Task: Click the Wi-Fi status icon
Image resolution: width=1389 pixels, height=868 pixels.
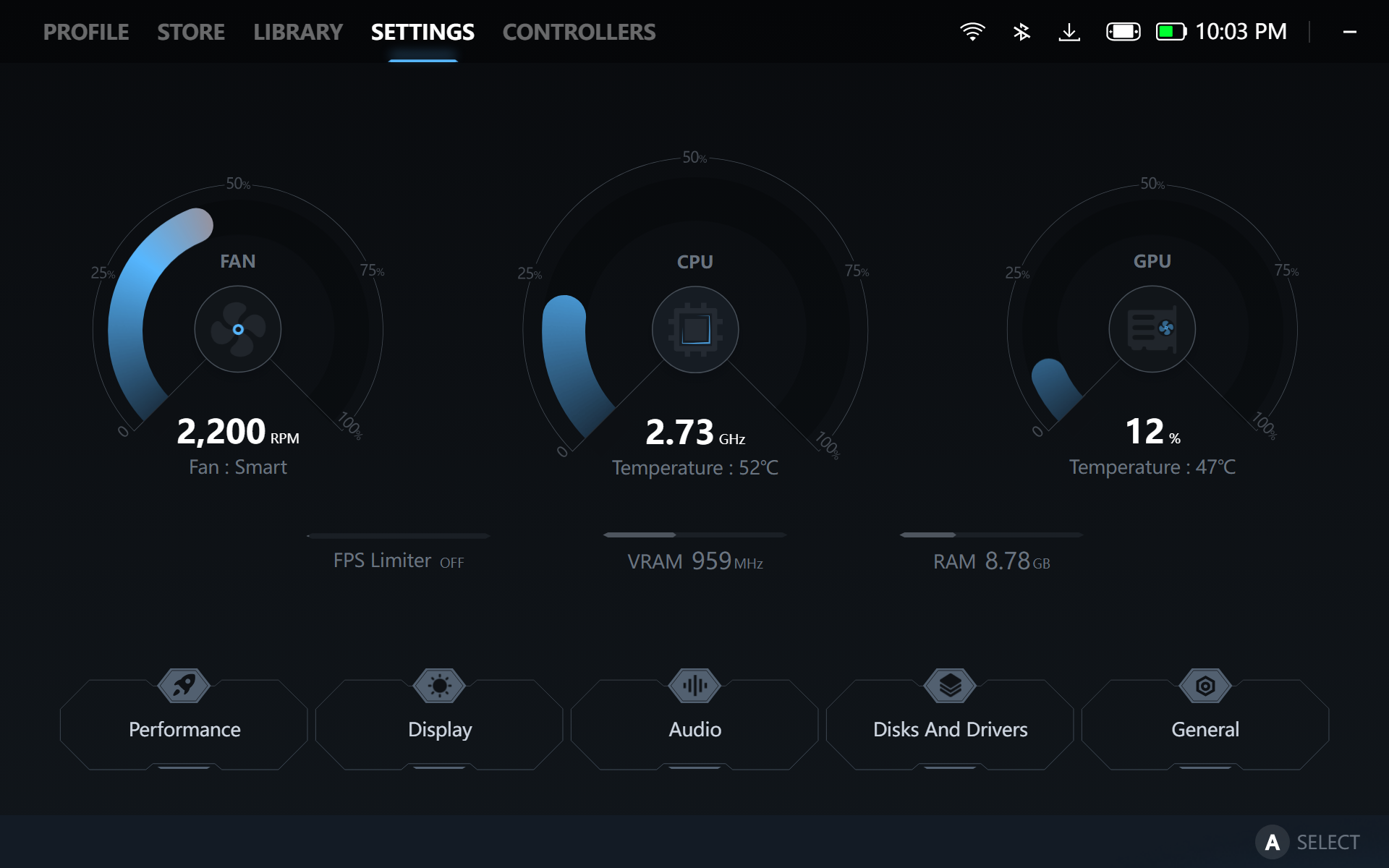Action: coord(972,32)
